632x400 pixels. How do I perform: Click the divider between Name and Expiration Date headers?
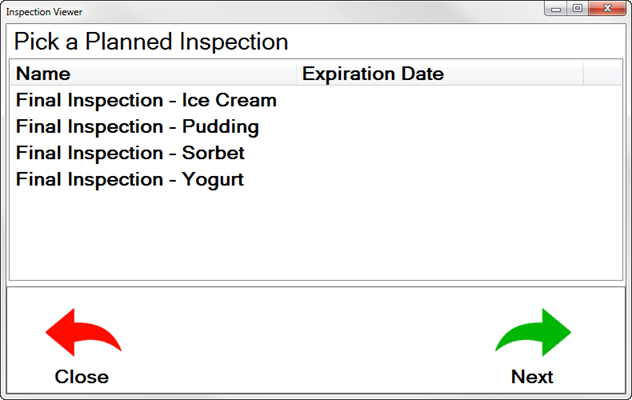pos(296,74)
